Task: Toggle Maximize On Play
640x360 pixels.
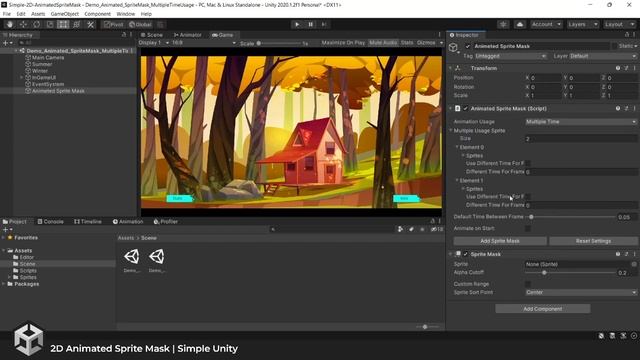Action: (343, 43)
